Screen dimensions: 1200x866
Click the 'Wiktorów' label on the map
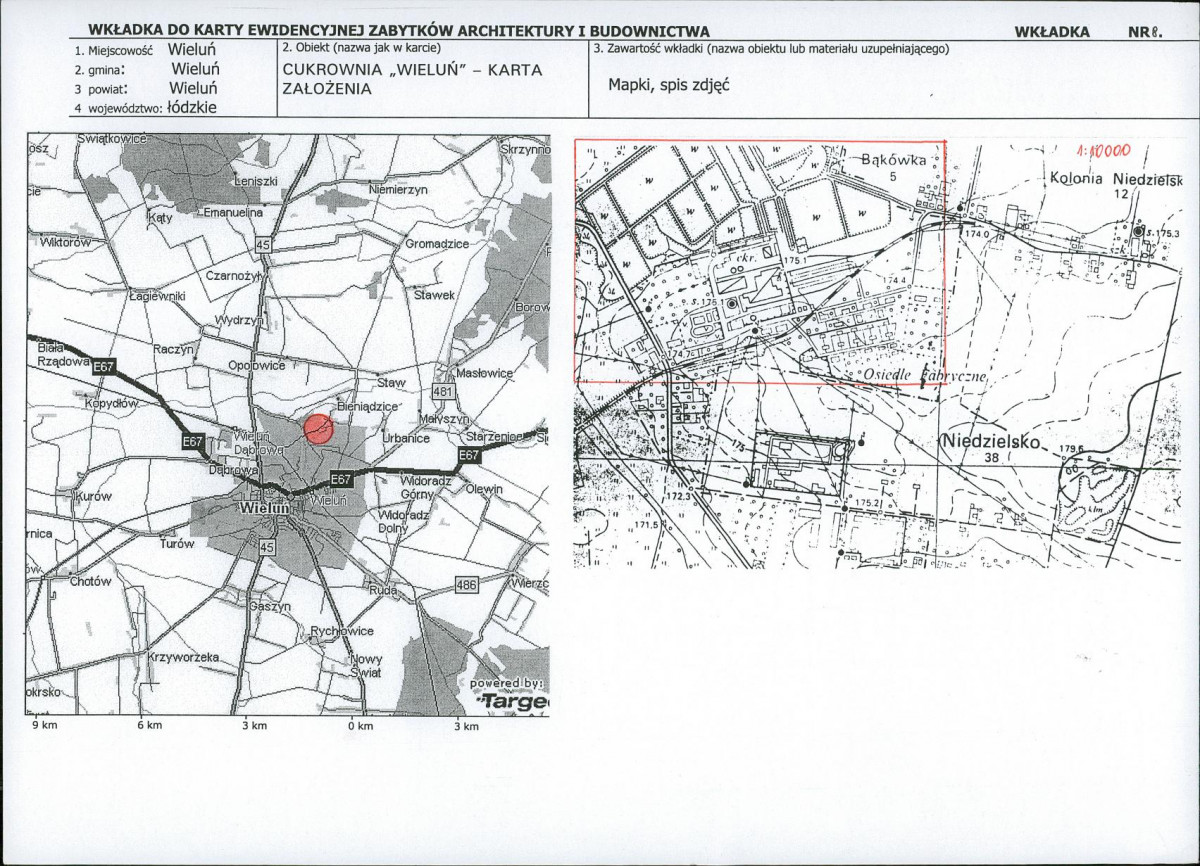tap(66, 243)
